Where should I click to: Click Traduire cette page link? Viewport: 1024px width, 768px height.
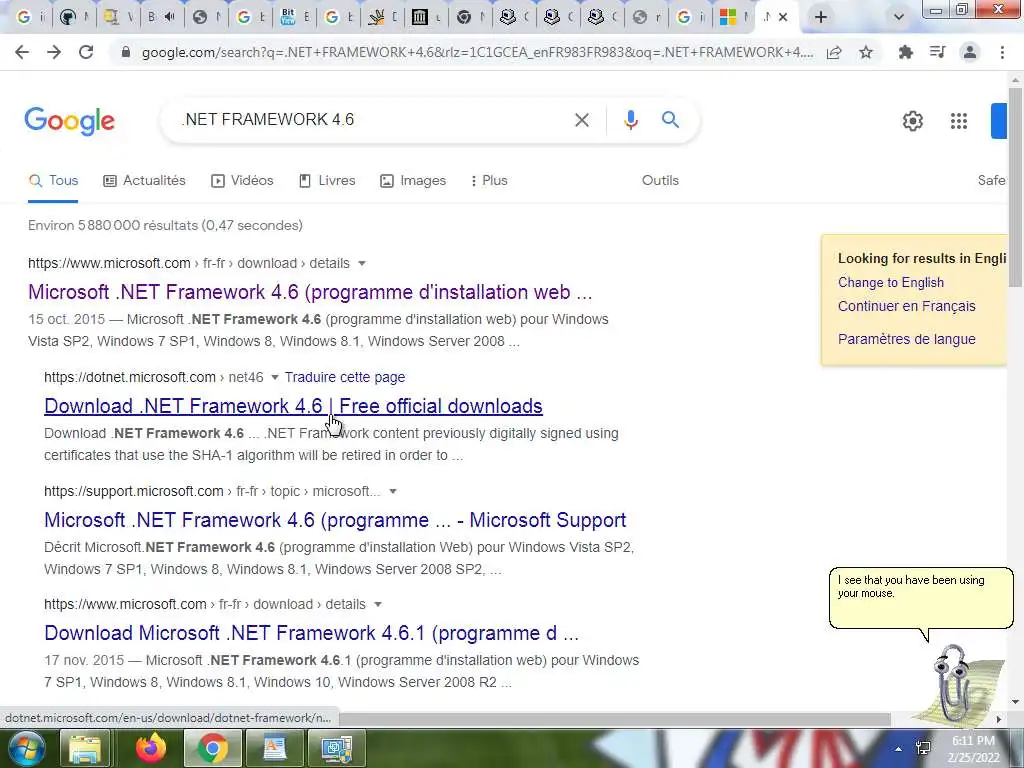(x=345, y=377)
